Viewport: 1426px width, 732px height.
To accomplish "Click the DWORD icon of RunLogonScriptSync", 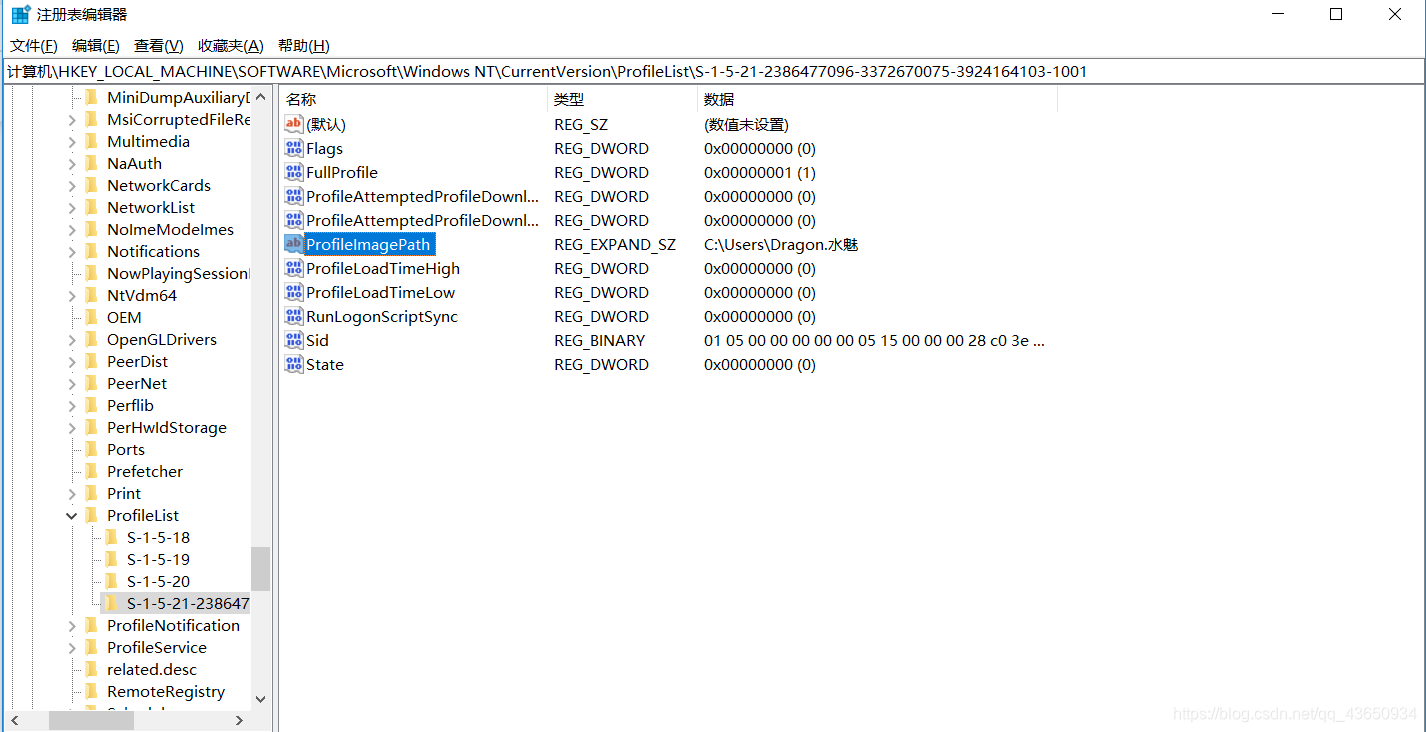I will click(294, 316).
